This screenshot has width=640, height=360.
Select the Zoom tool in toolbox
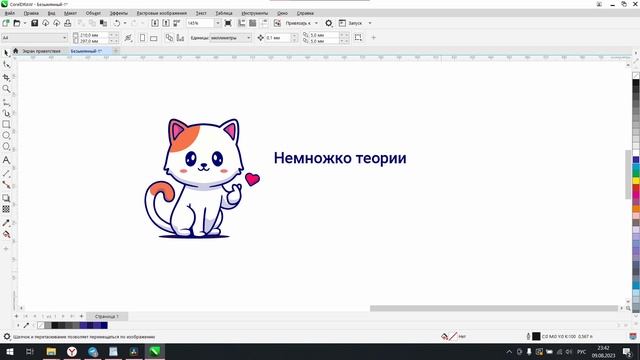tap(6, 89)
